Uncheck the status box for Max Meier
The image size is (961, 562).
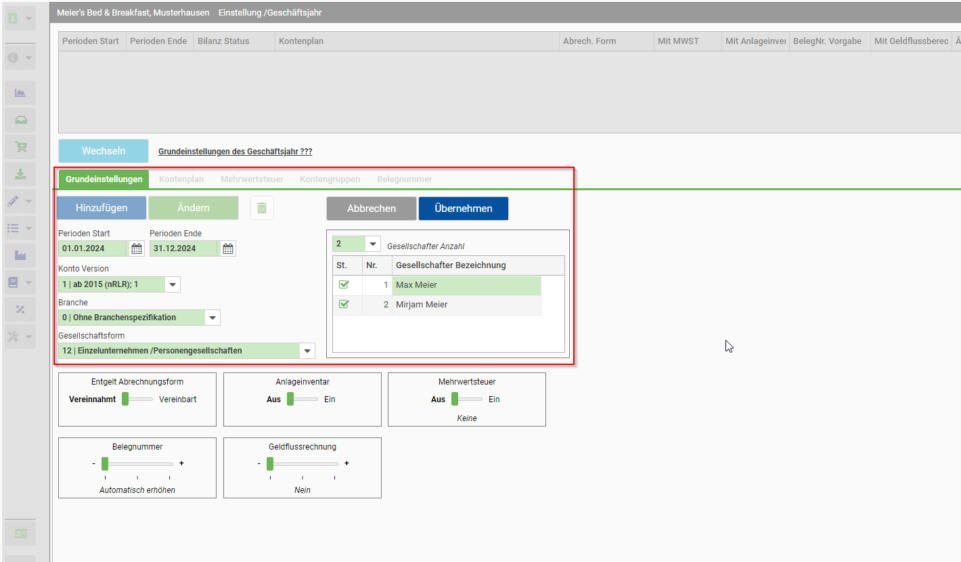pos(344,284)
